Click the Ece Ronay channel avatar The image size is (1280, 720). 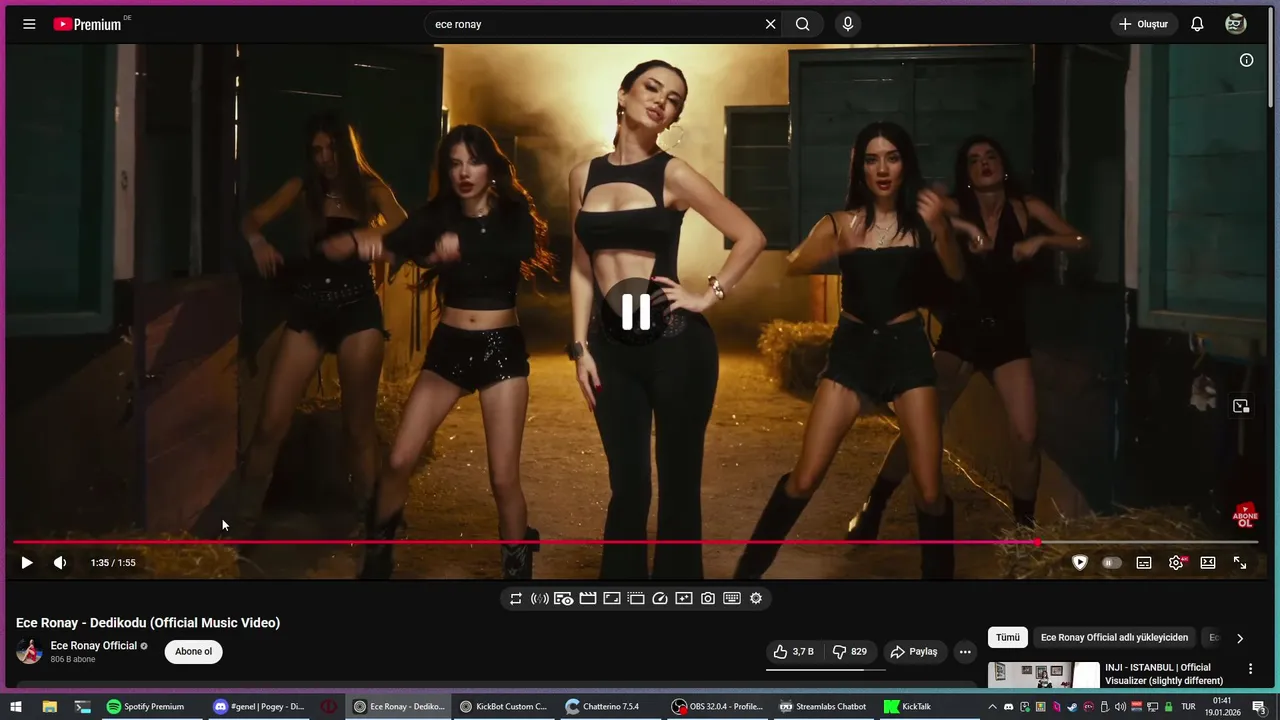(29, 652)
